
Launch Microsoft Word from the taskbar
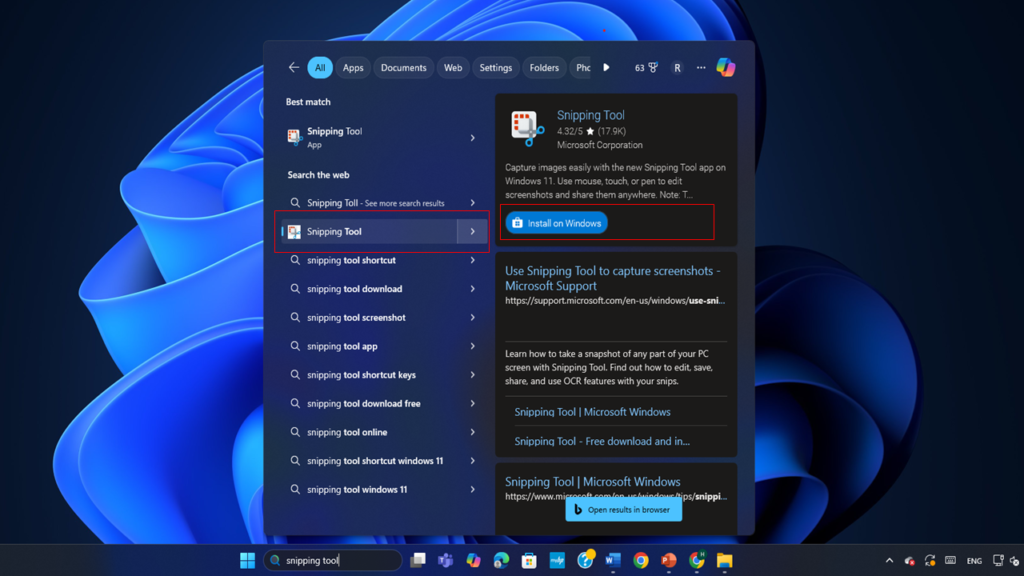click(613, 560)
